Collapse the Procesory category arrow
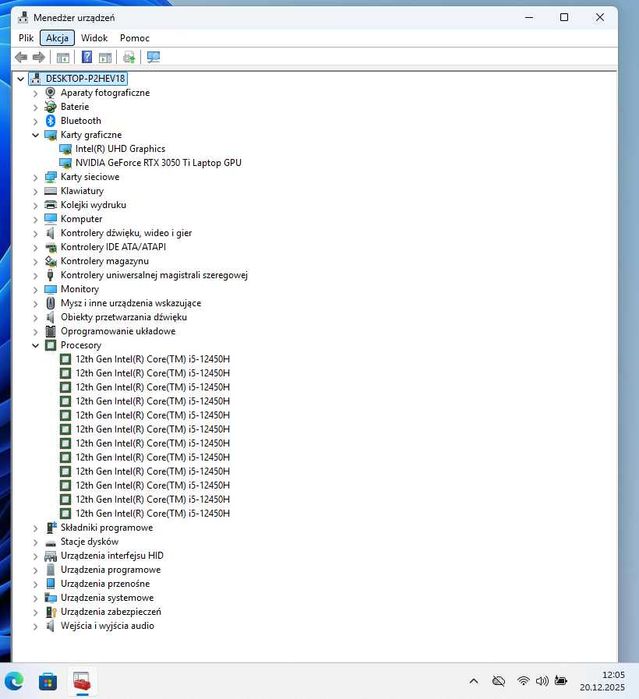639x699 pixels. click(x=35, y=345)
